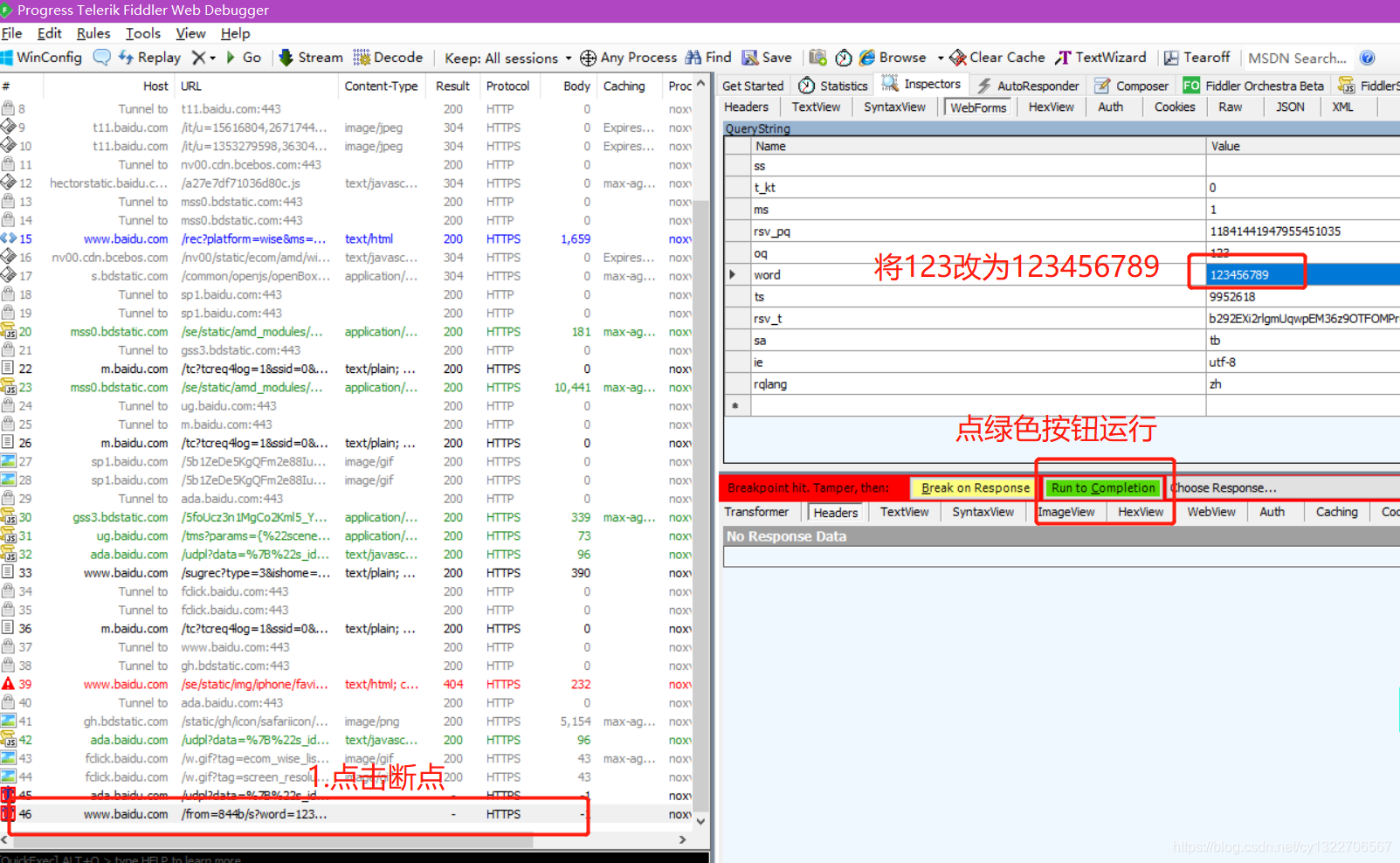Click the red warning icon of session 39
Screen dimensions: 1400x863
9,684
